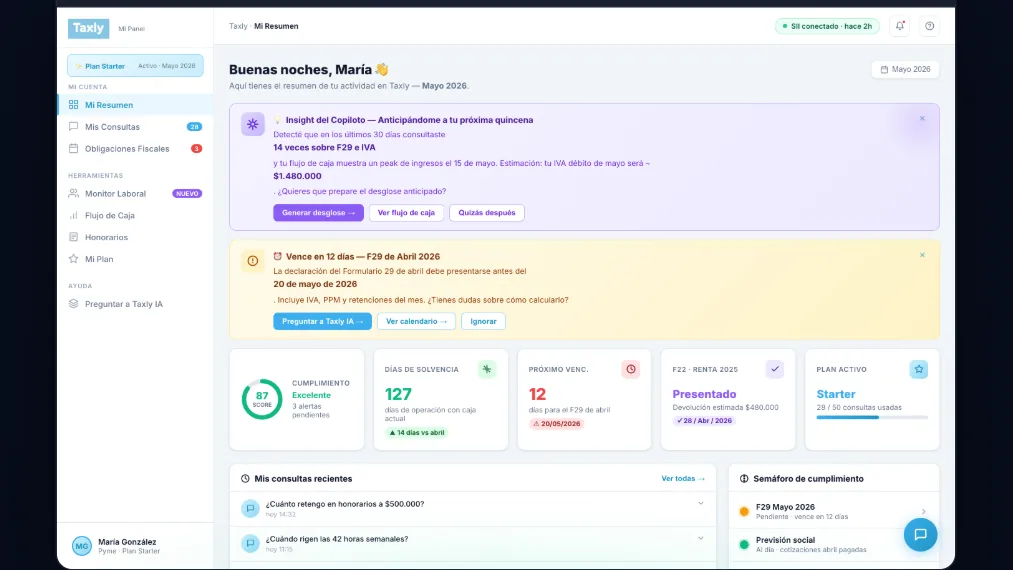
Task: Click the 14 días vs abril tag
Action: click(417, 432)
